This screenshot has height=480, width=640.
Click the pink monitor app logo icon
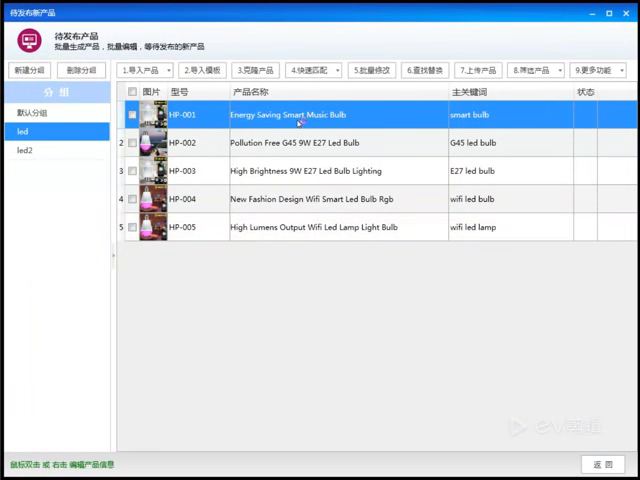coord(29,40)
